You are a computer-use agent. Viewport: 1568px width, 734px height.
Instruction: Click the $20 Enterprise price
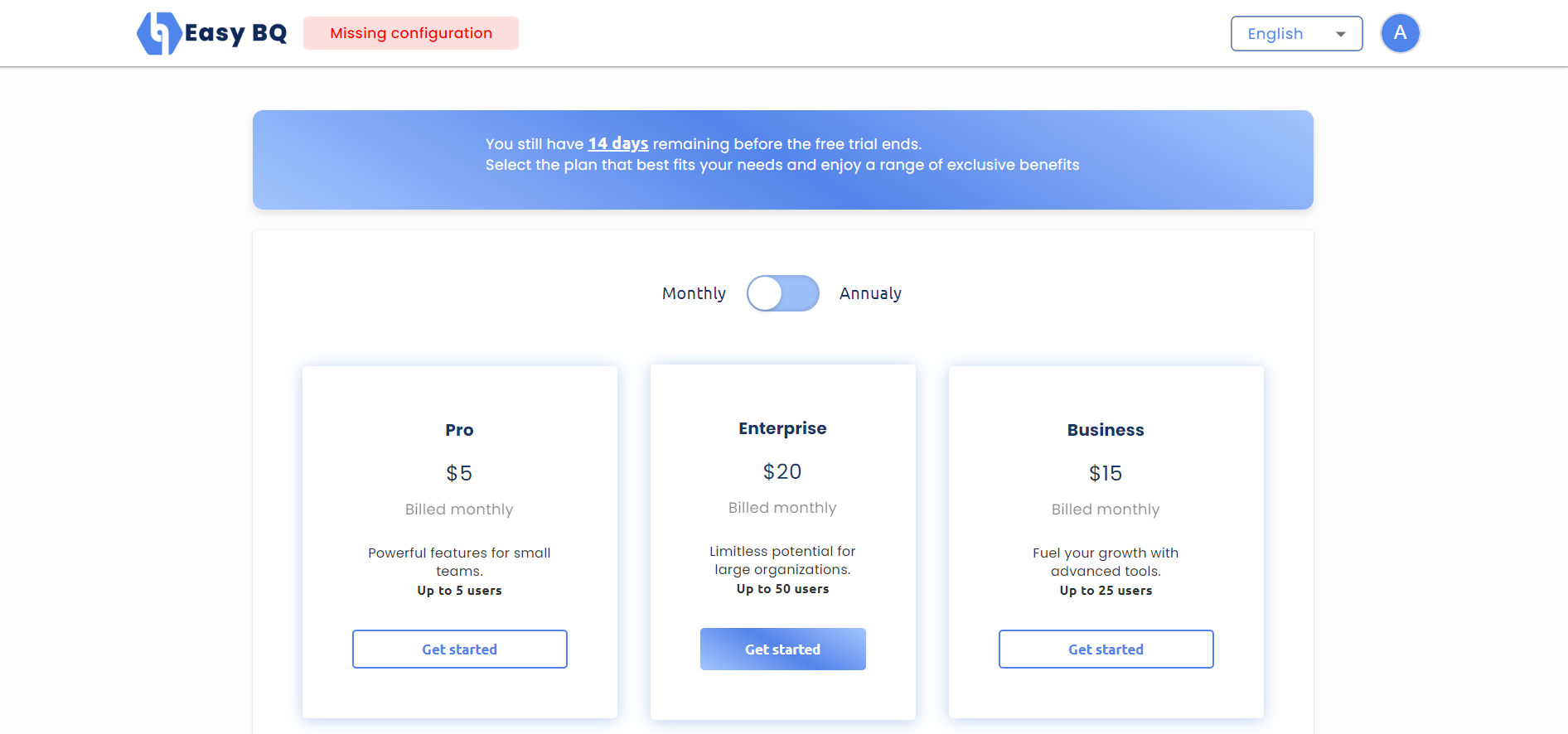[x=782, y=471]
